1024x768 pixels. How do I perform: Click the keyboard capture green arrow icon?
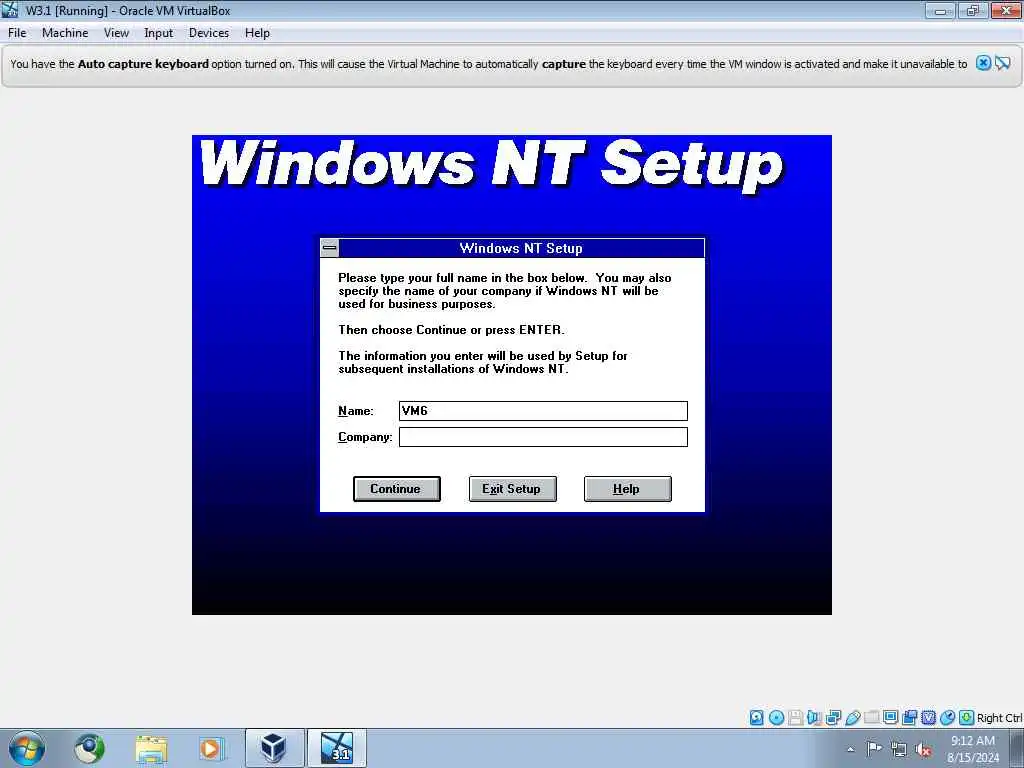pos(967,718)
